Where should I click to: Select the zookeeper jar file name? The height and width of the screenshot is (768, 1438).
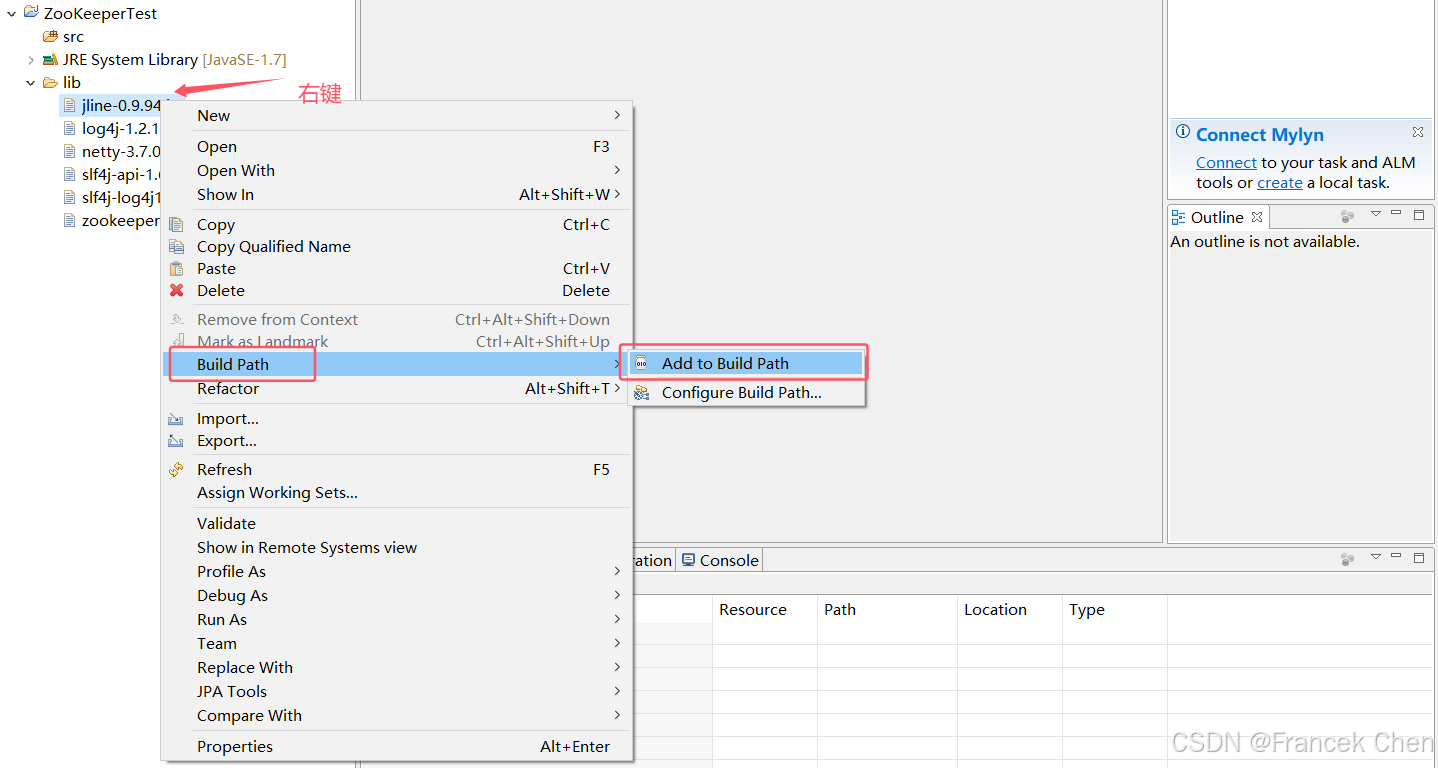click(121, 221)
